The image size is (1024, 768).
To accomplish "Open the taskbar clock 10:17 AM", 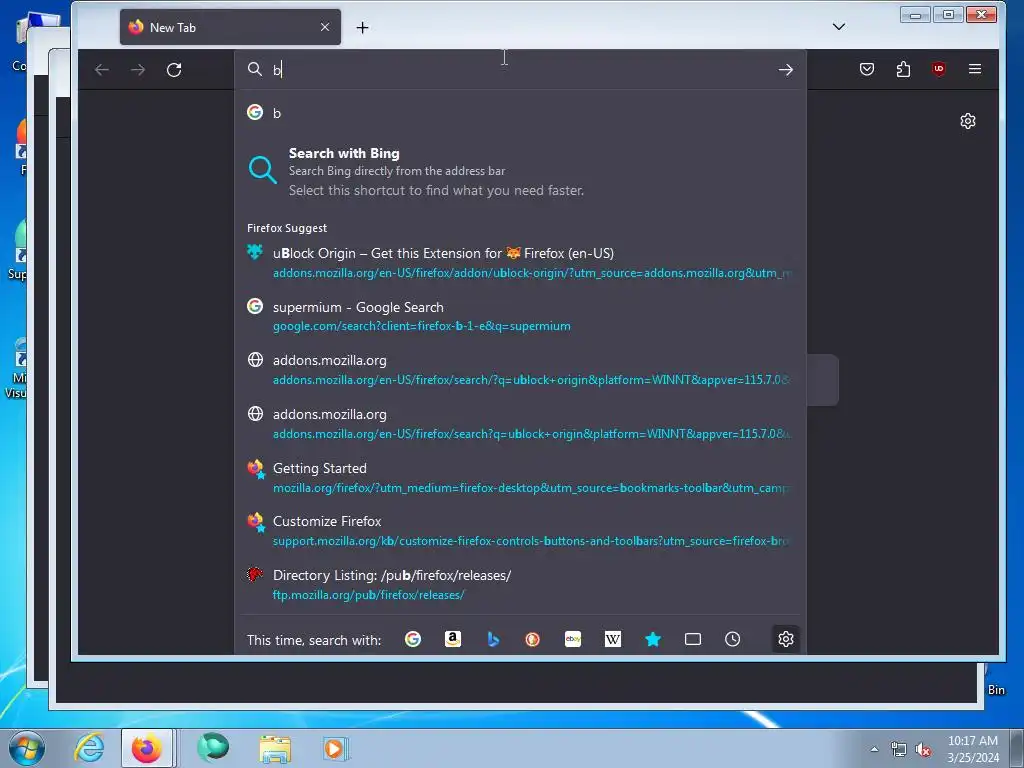I will click(x=972, y=748).
